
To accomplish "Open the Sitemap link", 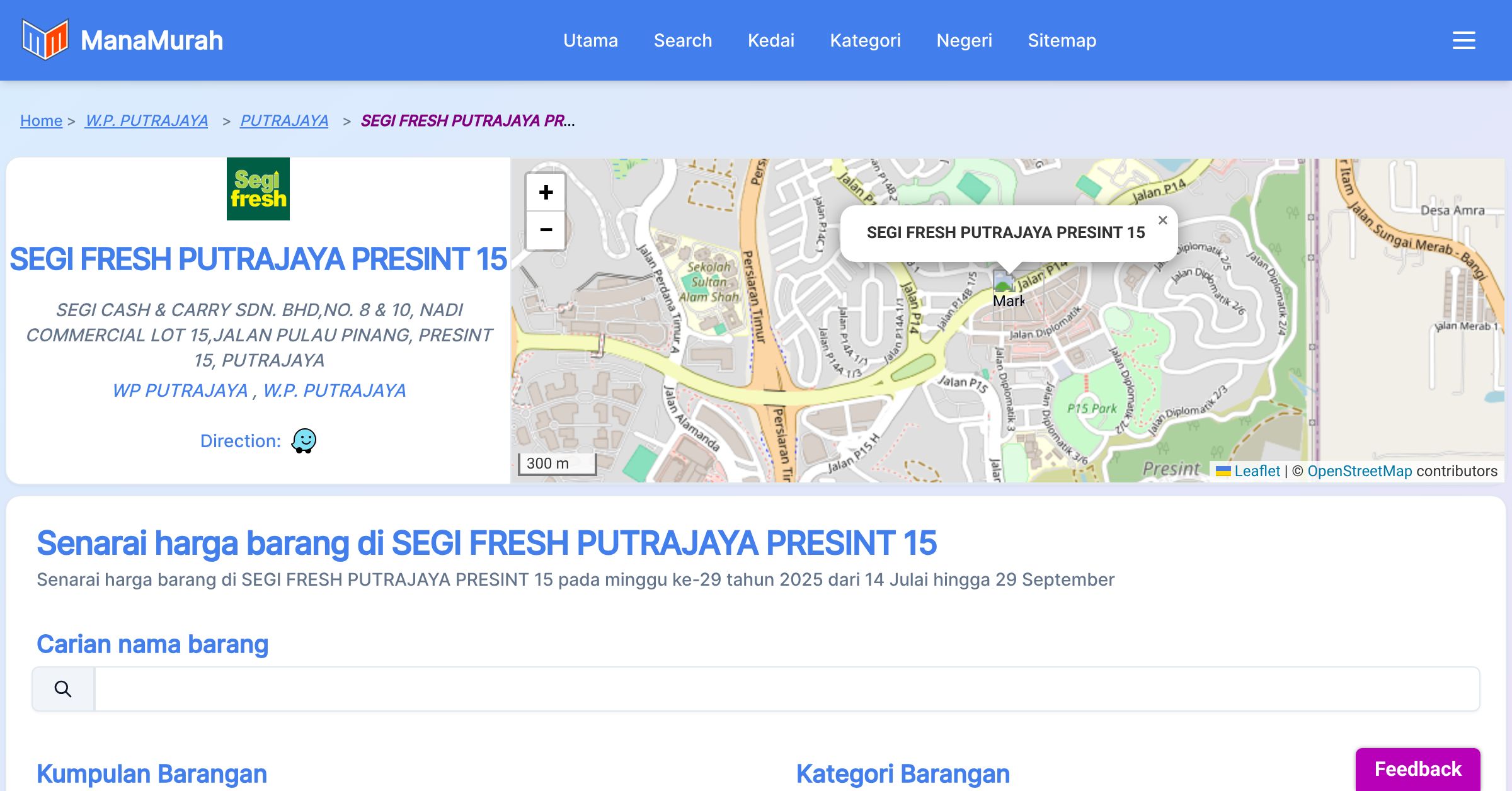I will (x=1062, y=40).
